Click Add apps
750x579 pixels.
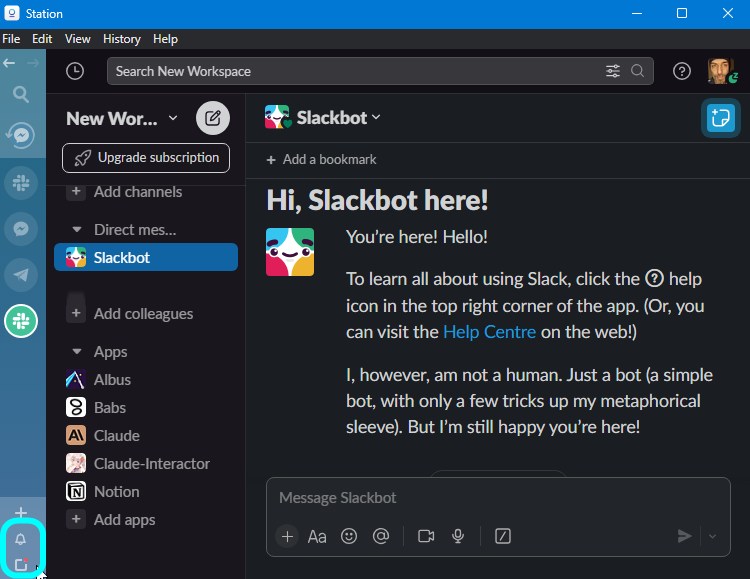coord(124,520)
